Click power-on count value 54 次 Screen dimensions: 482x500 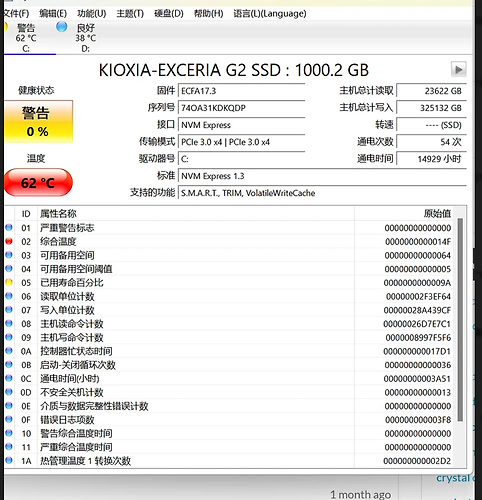pyautogui.click(x=431, y=142)
